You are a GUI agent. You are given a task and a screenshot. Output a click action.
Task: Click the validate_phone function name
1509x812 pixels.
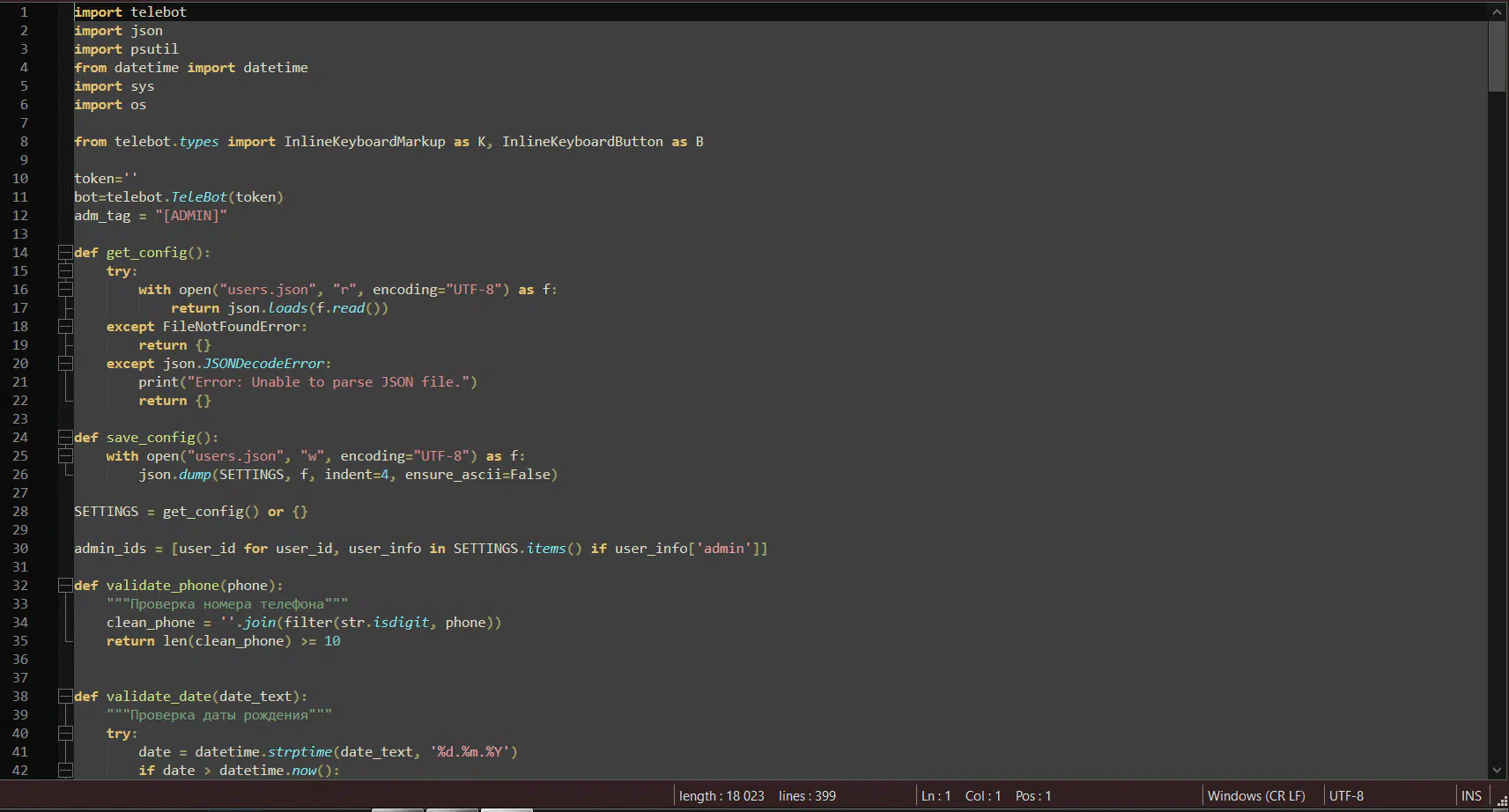coord(163,586)
